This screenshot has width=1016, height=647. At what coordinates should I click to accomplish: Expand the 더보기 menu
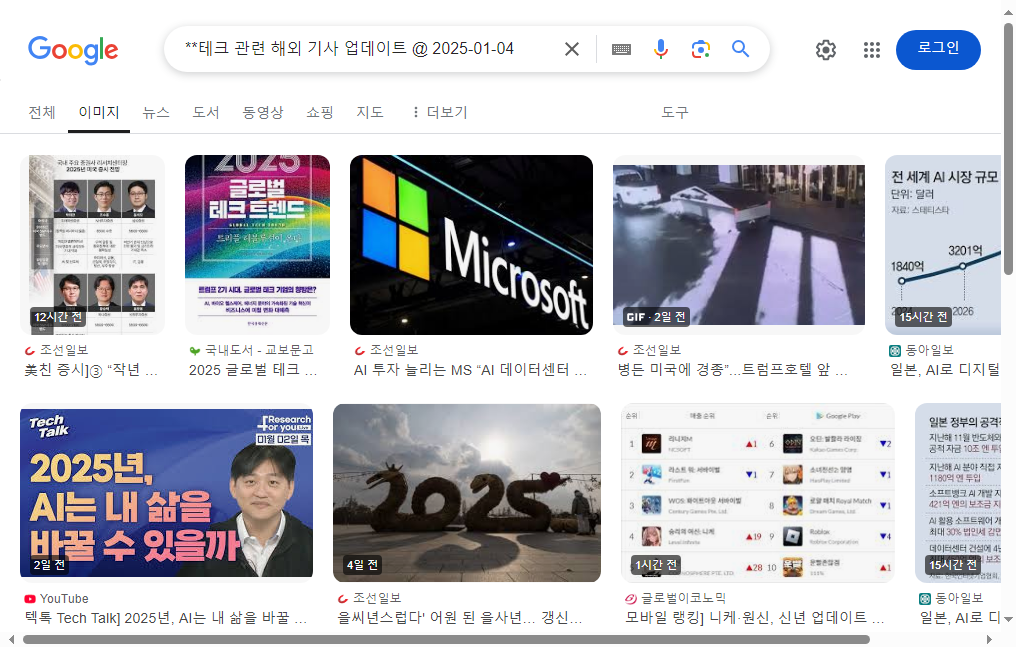439,113
